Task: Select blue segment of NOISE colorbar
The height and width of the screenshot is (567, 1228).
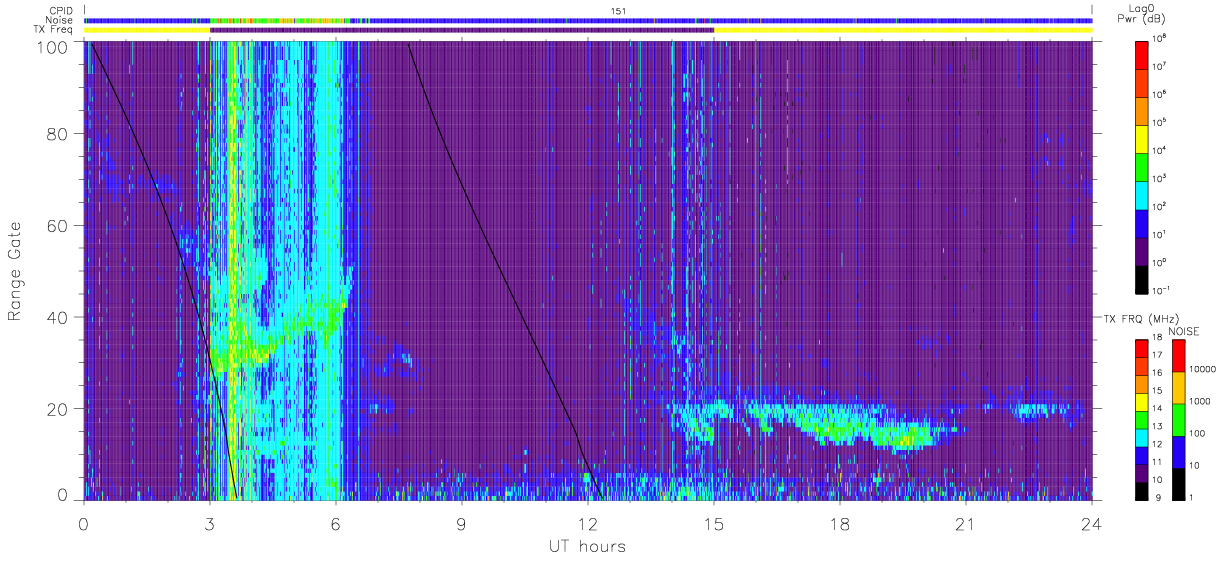Action: point(1178,452)
